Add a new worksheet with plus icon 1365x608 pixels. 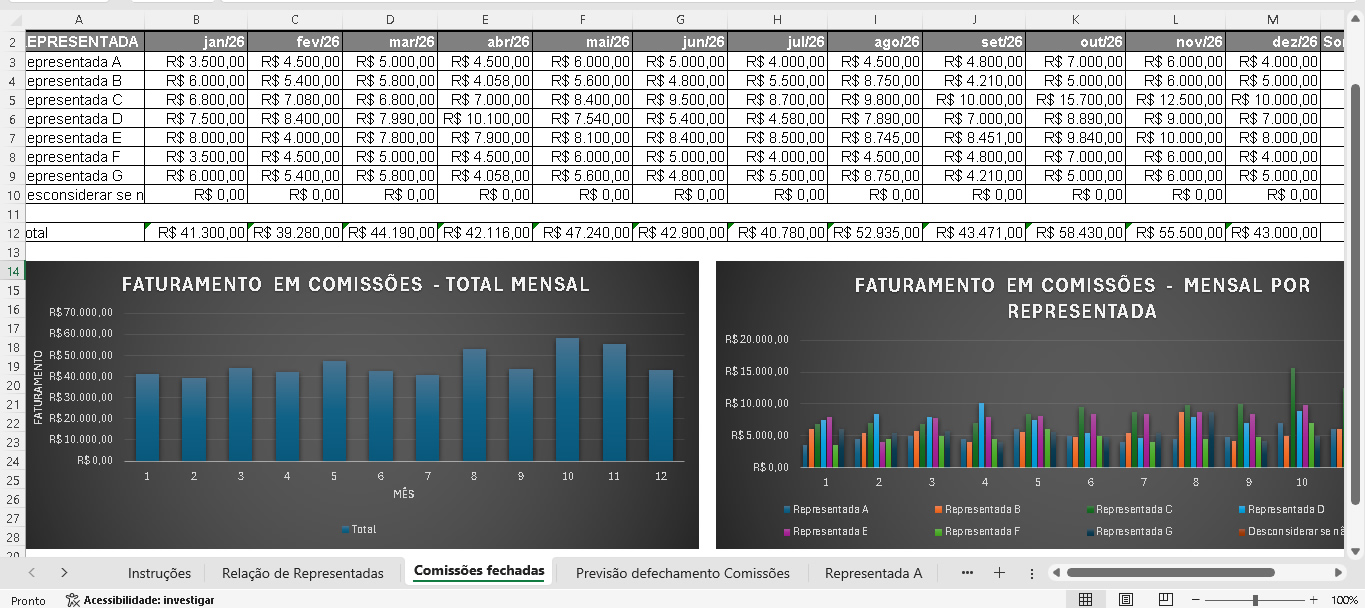point(999,573)
